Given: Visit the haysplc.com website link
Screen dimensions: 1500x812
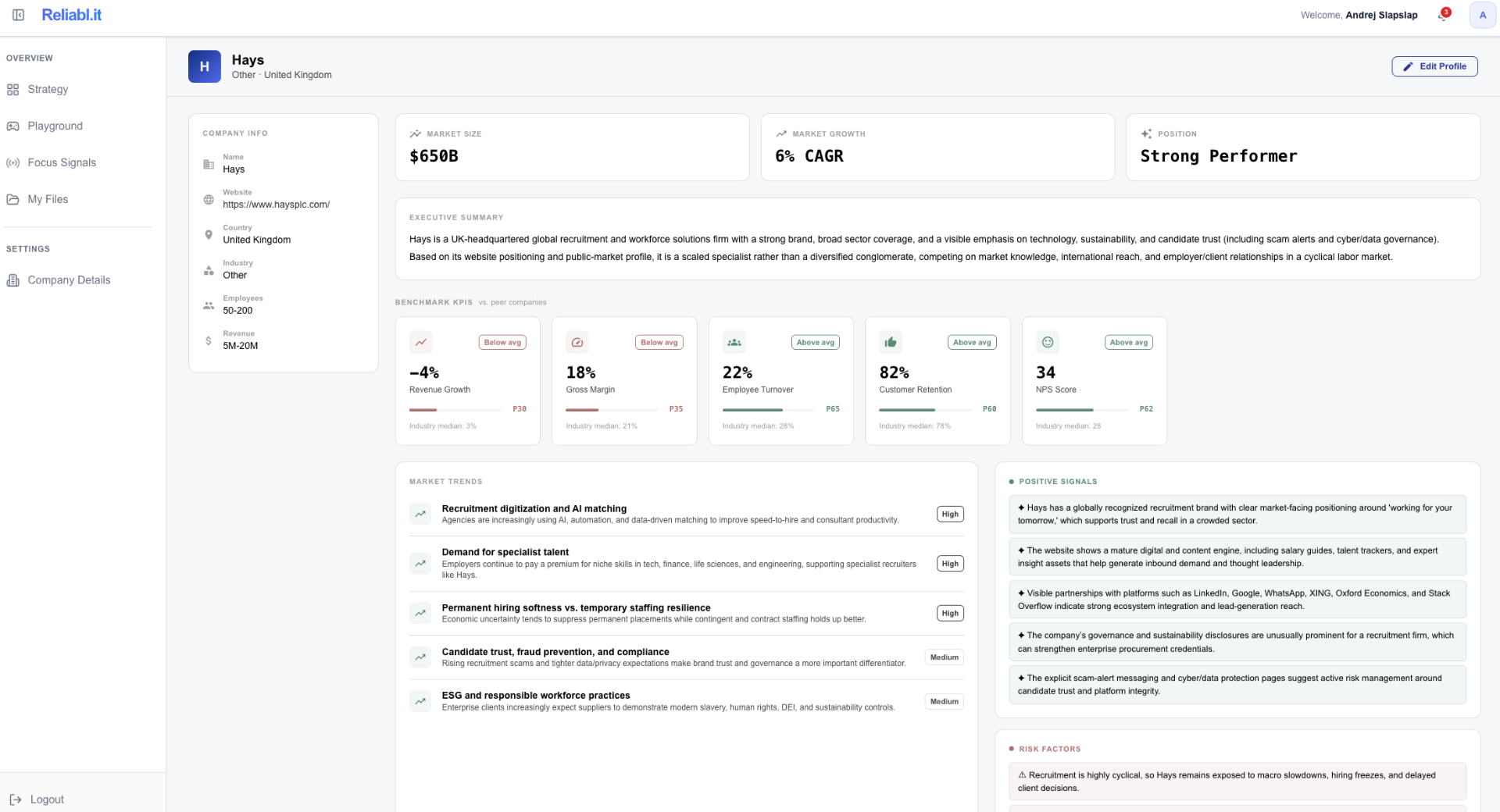Looking at the screenshot, I should (276, 205).
